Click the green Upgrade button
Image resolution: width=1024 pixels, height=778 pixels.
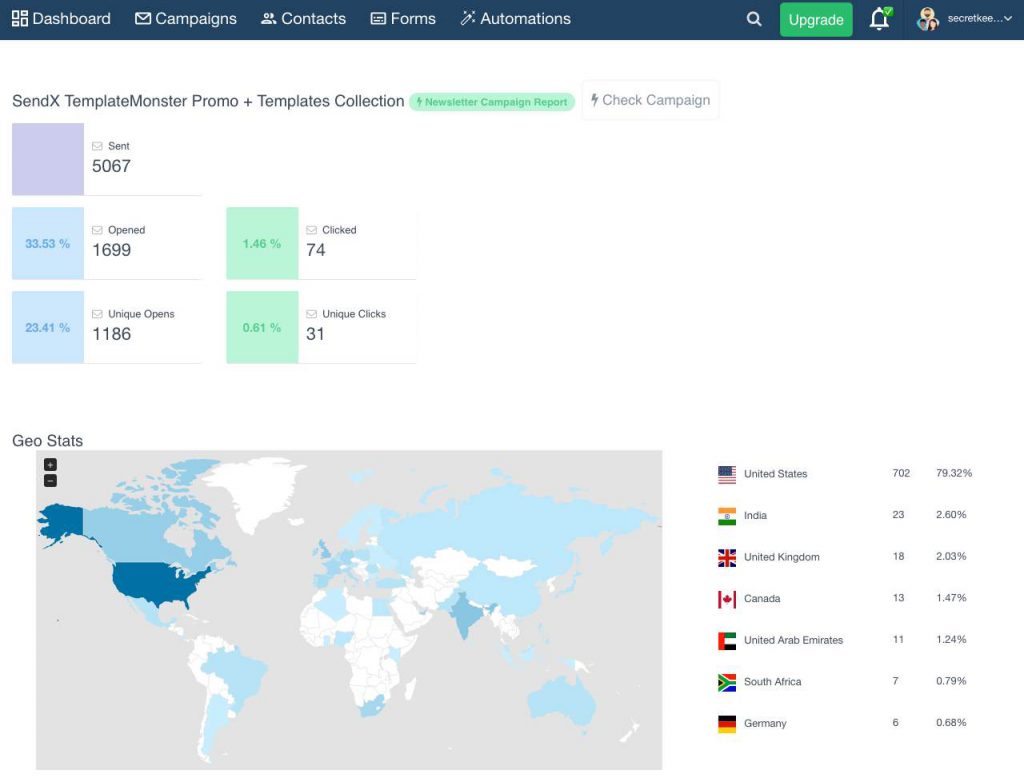816,20
